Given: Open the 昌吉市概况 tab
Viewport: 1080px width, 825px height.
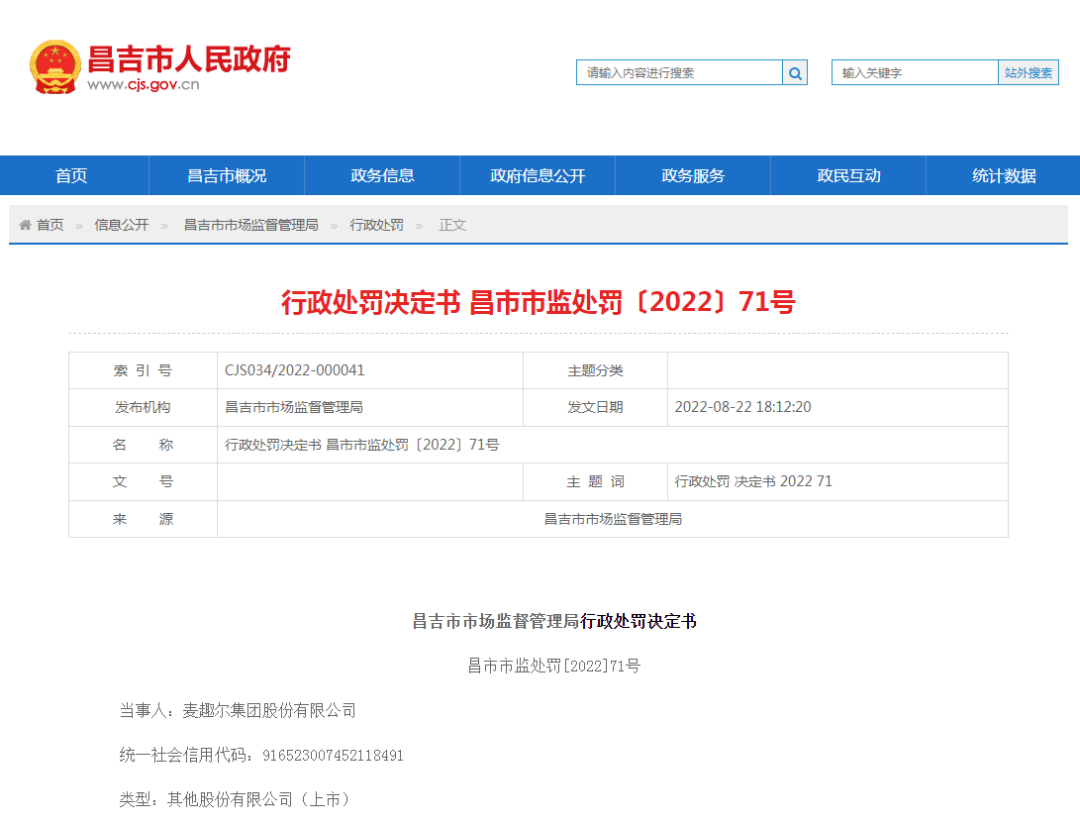Looking at the screenshot, I should click(x=226, y=175).
